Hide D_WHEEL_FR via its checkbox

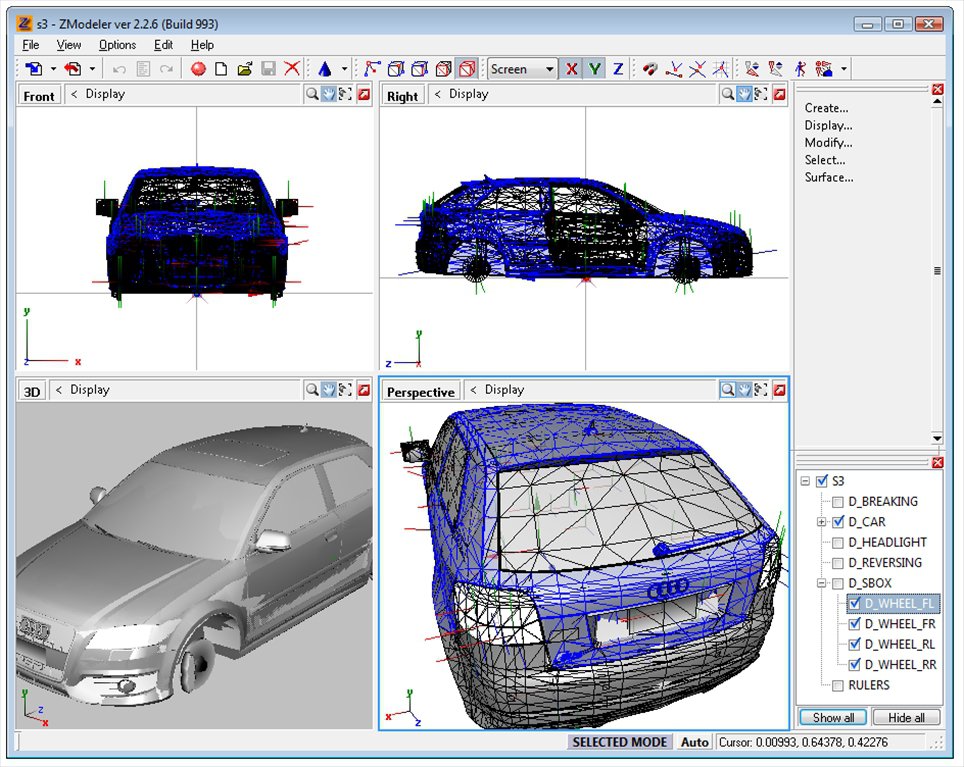pos(854,624)
